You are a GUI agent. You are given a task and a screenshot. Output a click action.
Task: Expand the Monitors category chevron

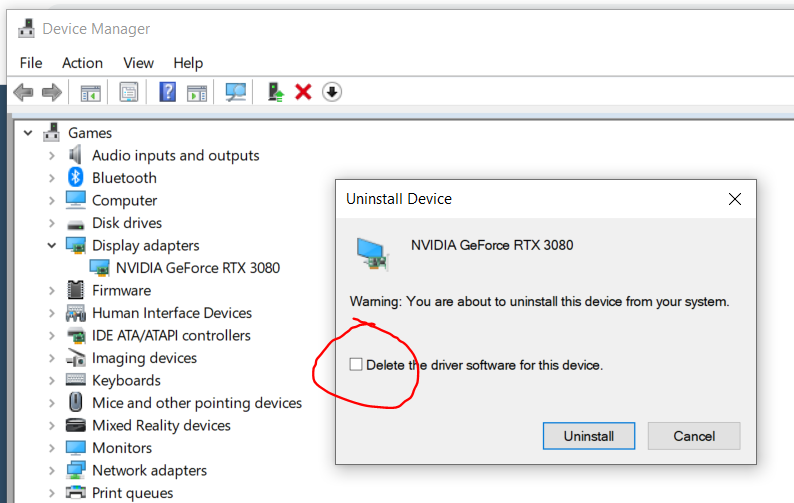(52, 448)
